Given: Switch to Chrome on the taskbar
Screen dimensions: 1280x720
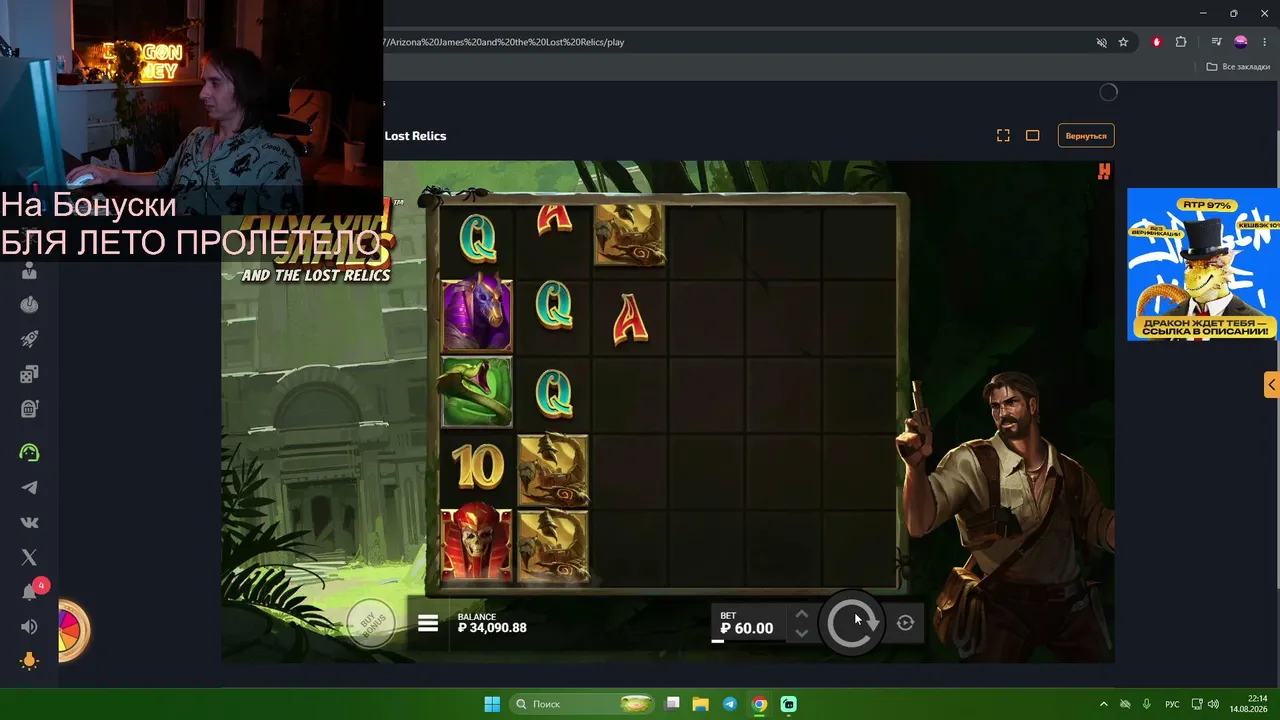Looking at the screenshot, I should pos(759,704).
